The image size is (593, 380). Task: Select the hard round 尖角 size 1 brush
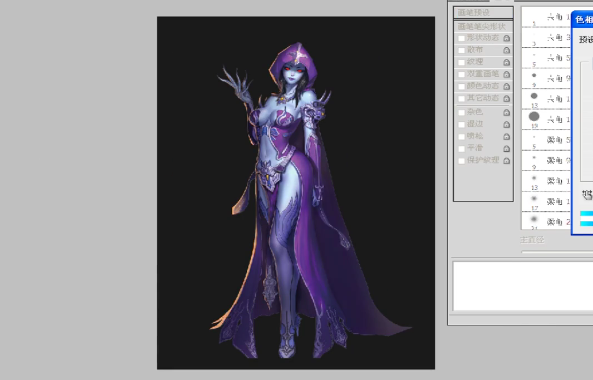546,17
